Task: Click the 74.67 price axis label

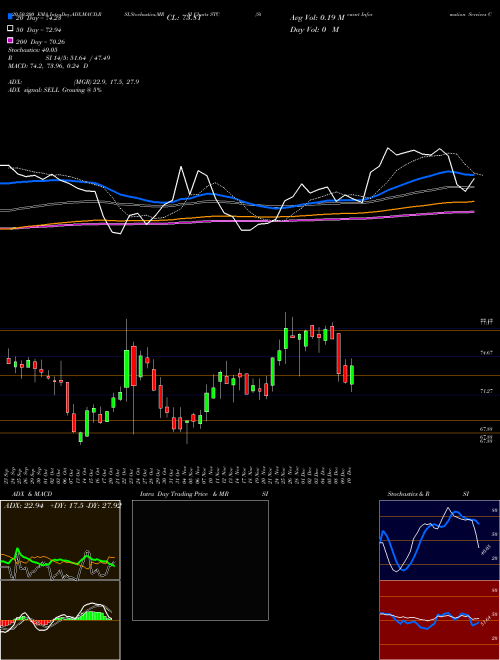Action: [x=487, y=353]
